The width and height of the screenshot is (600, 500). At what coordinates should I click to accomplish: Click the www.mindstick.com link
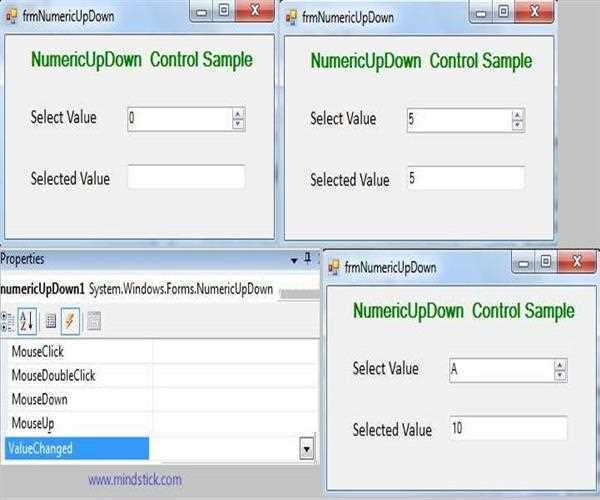pyautogui.click(x=135, y=480)
